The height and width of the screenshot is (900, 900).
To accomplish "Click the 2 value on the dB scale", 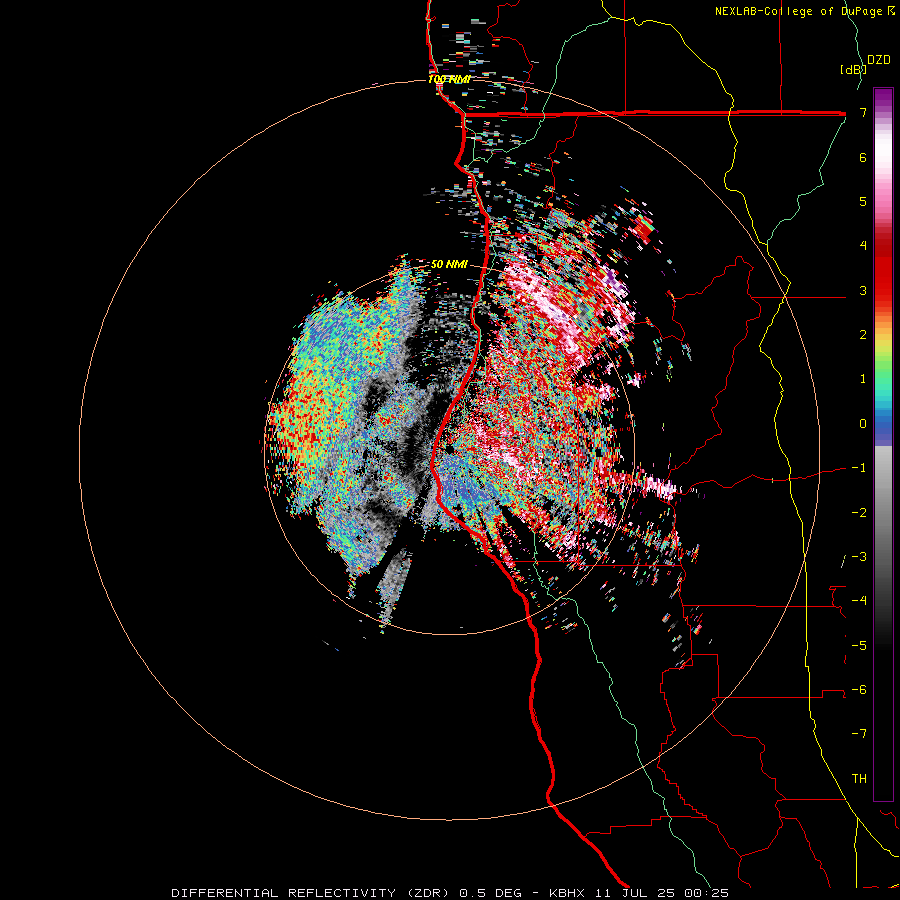I will 863,335.
